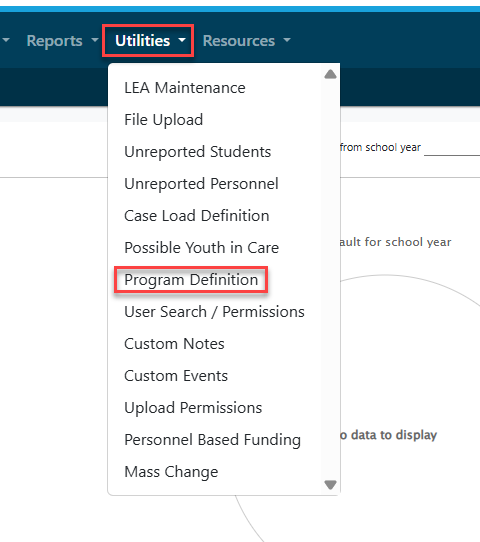This screenshot has width=480, height=542.
Task: Click the school year input field
Action: click(452, 148)
